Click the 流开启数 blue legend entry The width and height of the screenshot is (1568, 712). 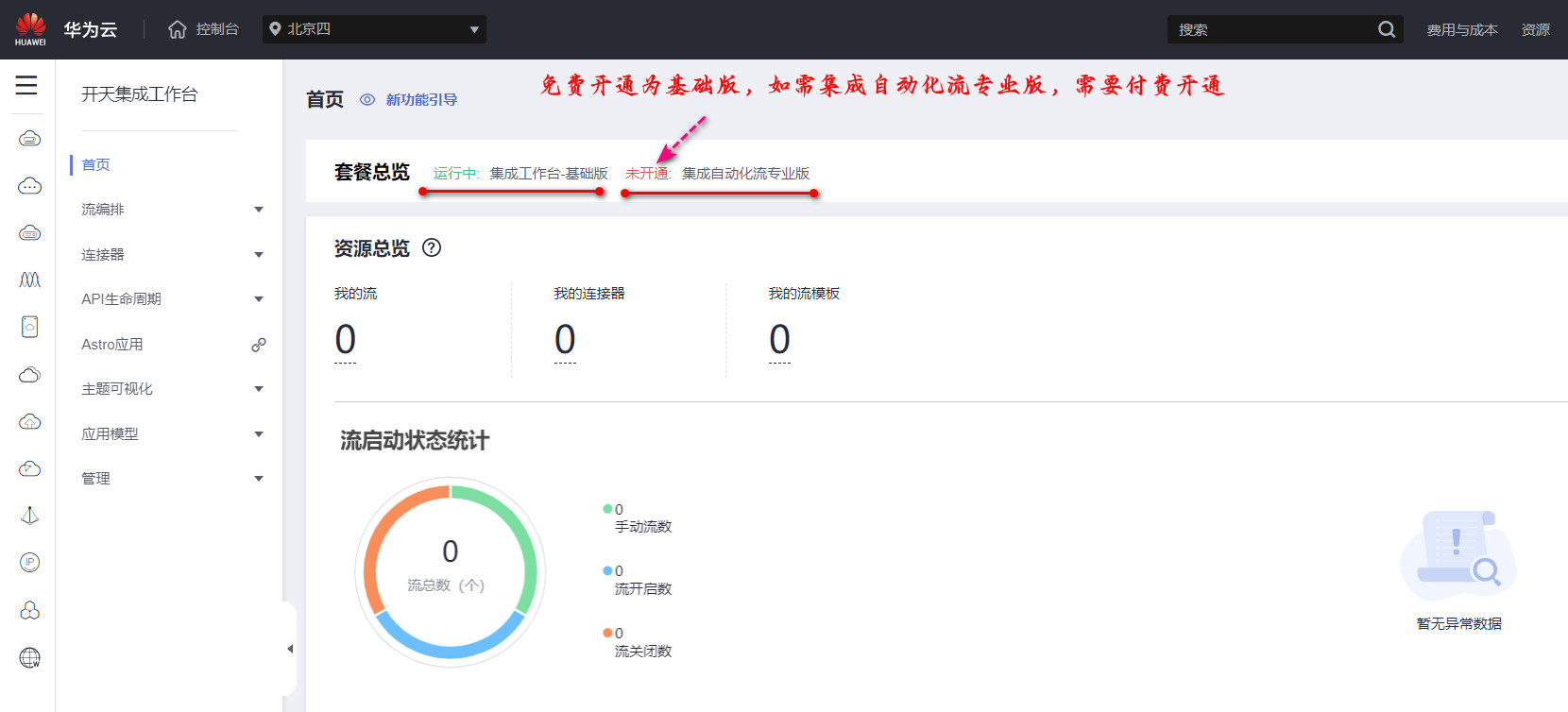[638, 580]
